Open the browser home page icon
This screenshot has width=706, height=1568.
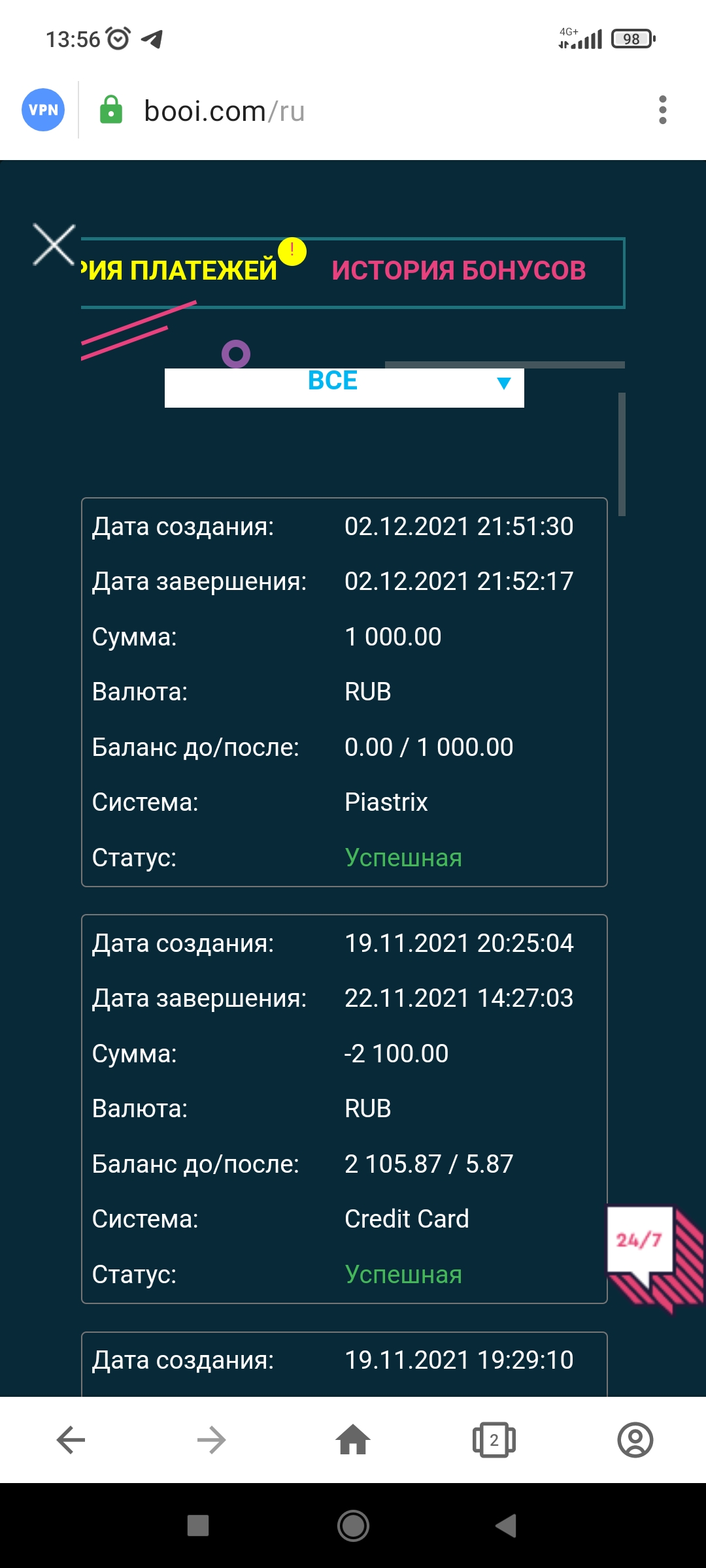(353, 1440)
